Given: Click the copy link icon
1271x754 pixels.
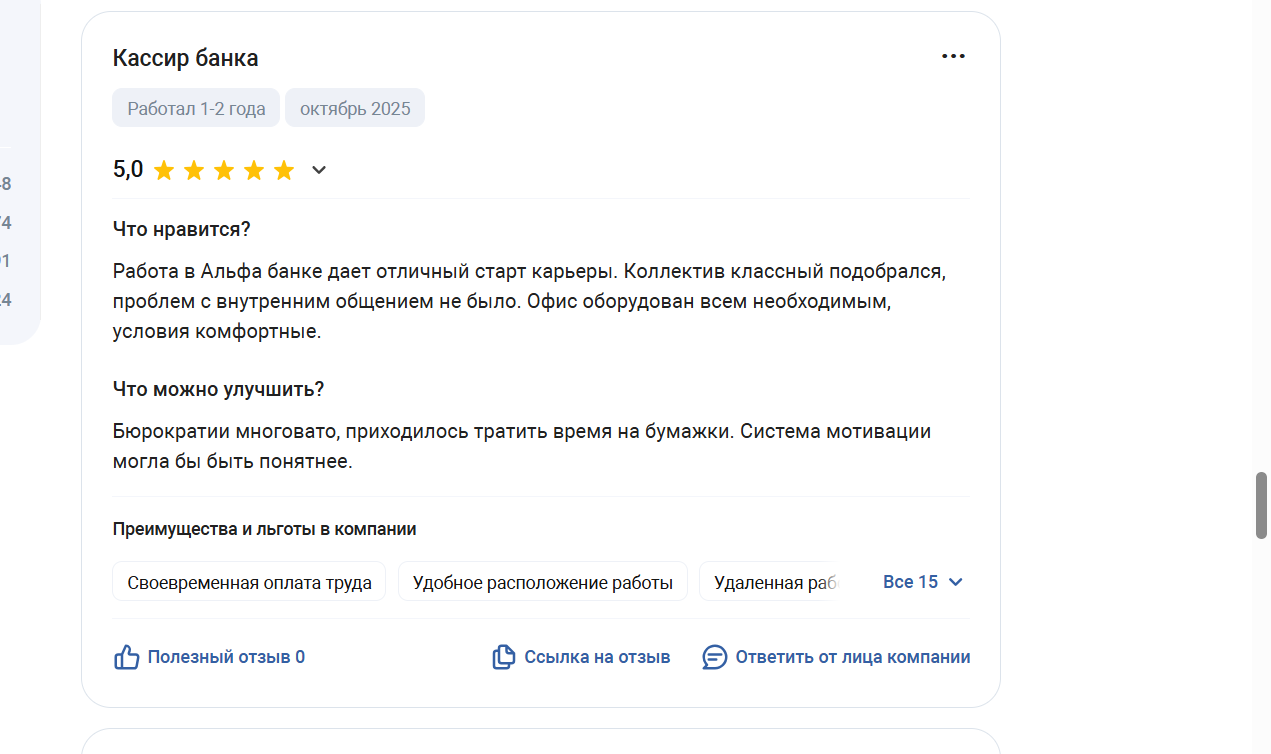Looking at the screenshot, I should tap(503, 657).
